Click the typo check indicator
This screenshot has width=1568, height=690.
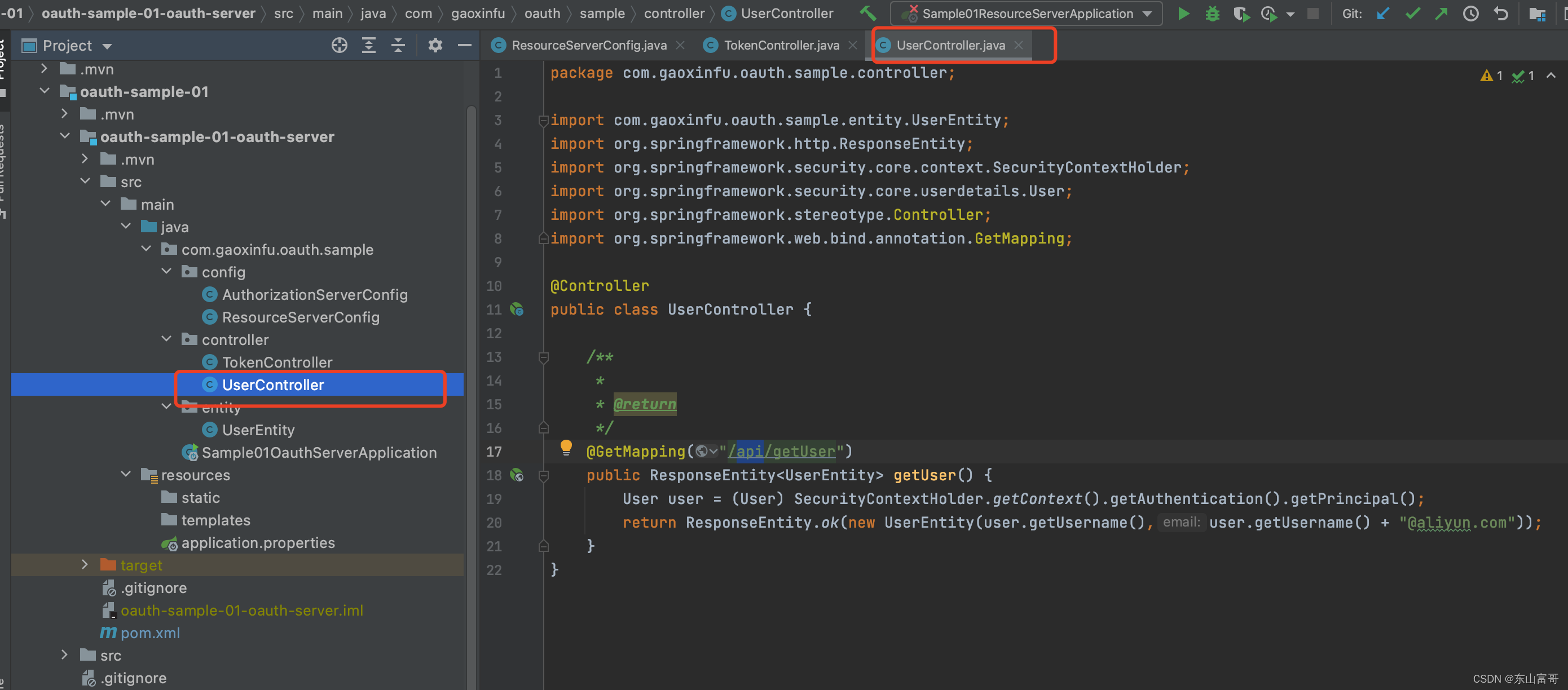(x=1523, y=76)
